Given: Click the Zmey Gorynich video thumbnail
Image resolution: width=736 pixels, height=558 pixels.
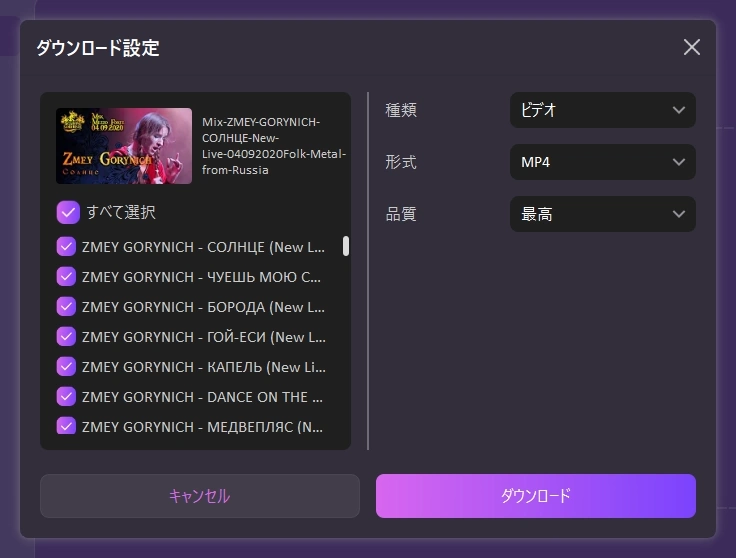Looking at the screenshot, I should 124,146.
